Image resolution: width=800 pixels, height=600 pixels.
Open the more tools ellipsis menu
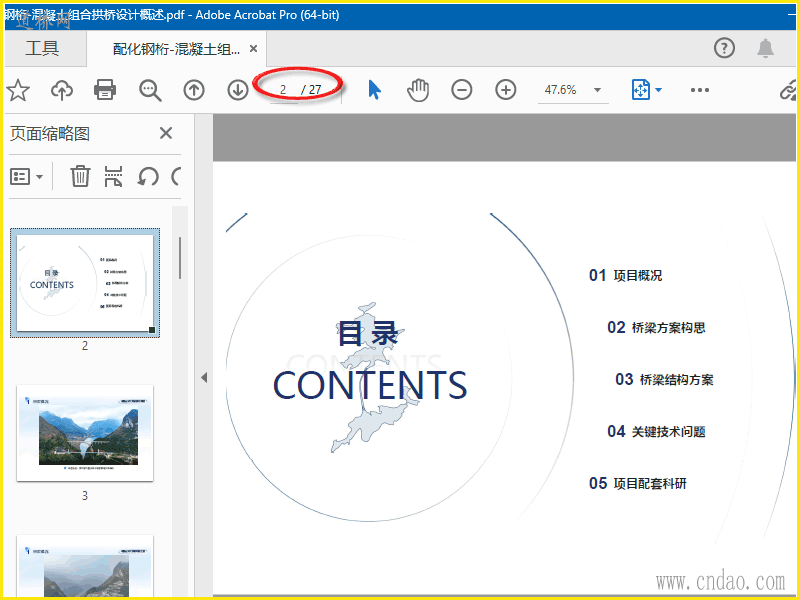click(699, 90)
